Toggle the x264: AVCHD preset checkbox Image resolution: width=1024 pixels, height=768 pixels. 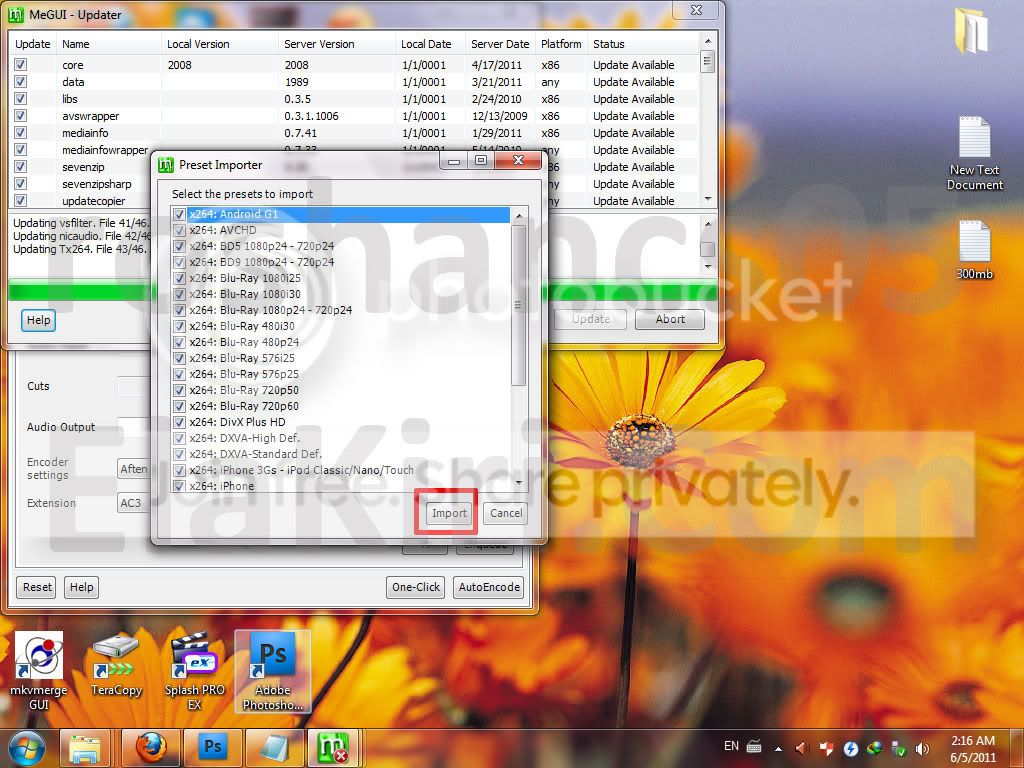pos(179,231)
